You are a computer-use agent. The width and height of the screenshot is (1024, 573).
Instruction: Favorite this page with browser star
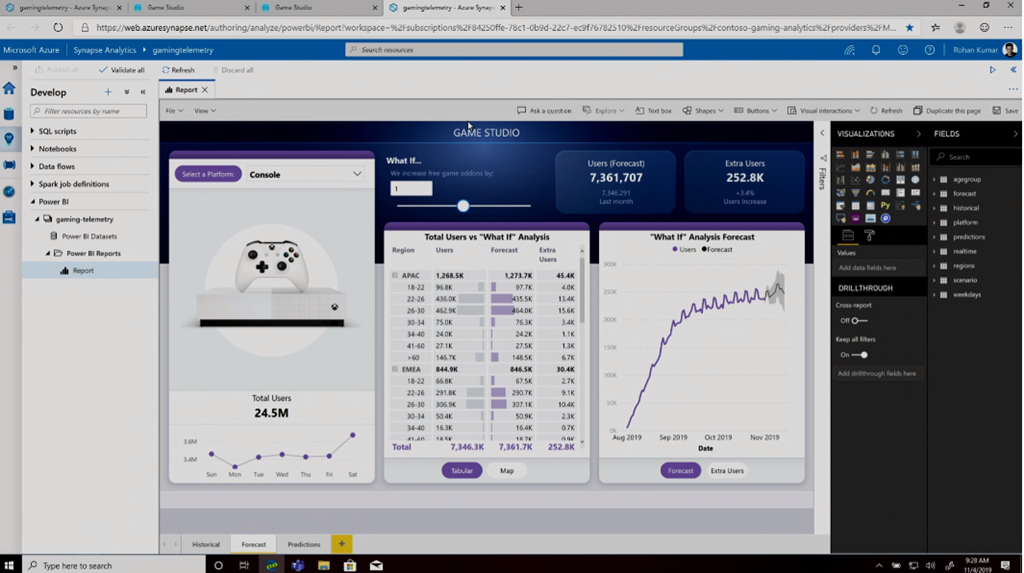point(909,27)
